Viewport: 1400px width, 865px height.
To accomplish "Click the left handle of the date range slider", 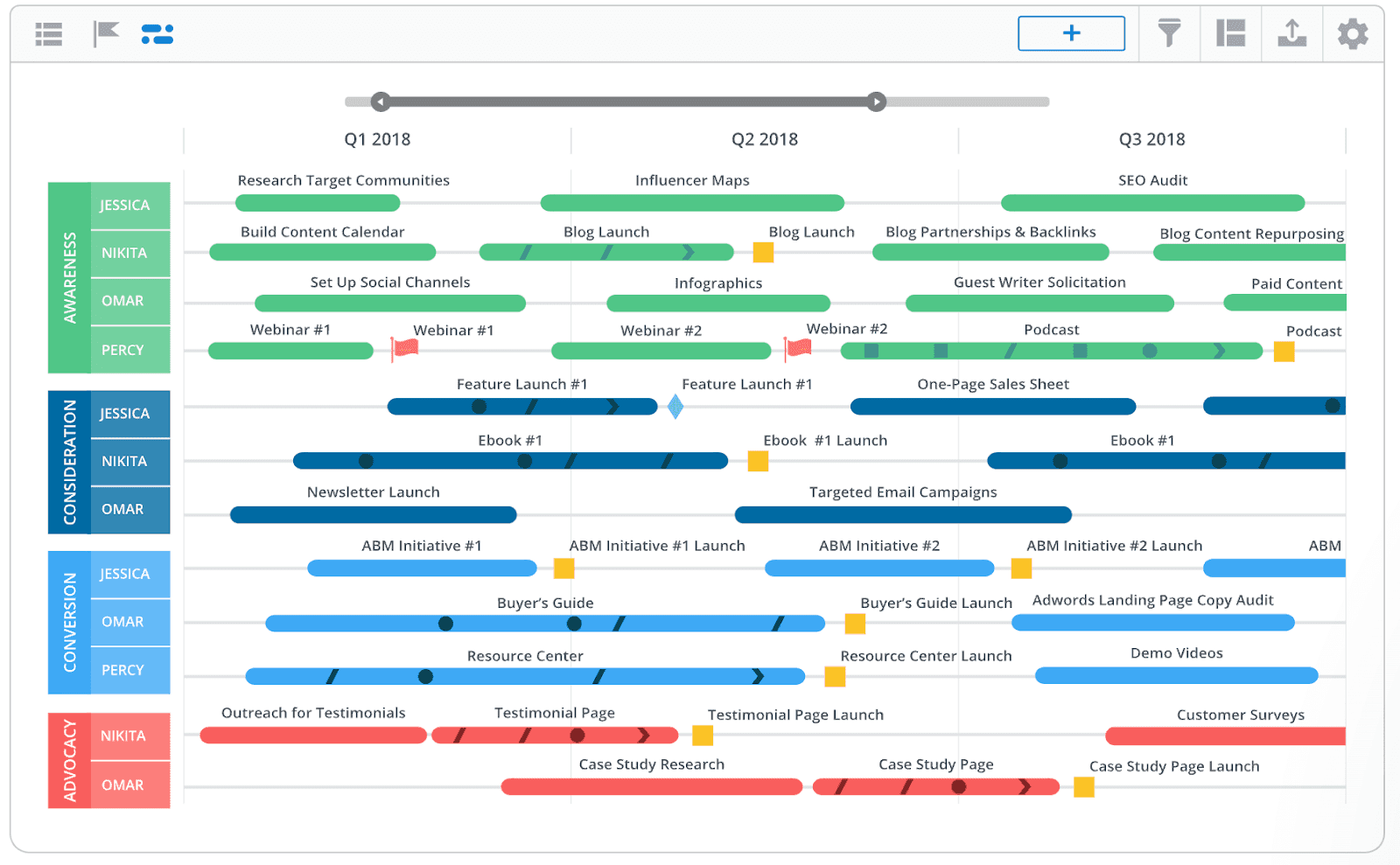I will click(x=380, y=101).
